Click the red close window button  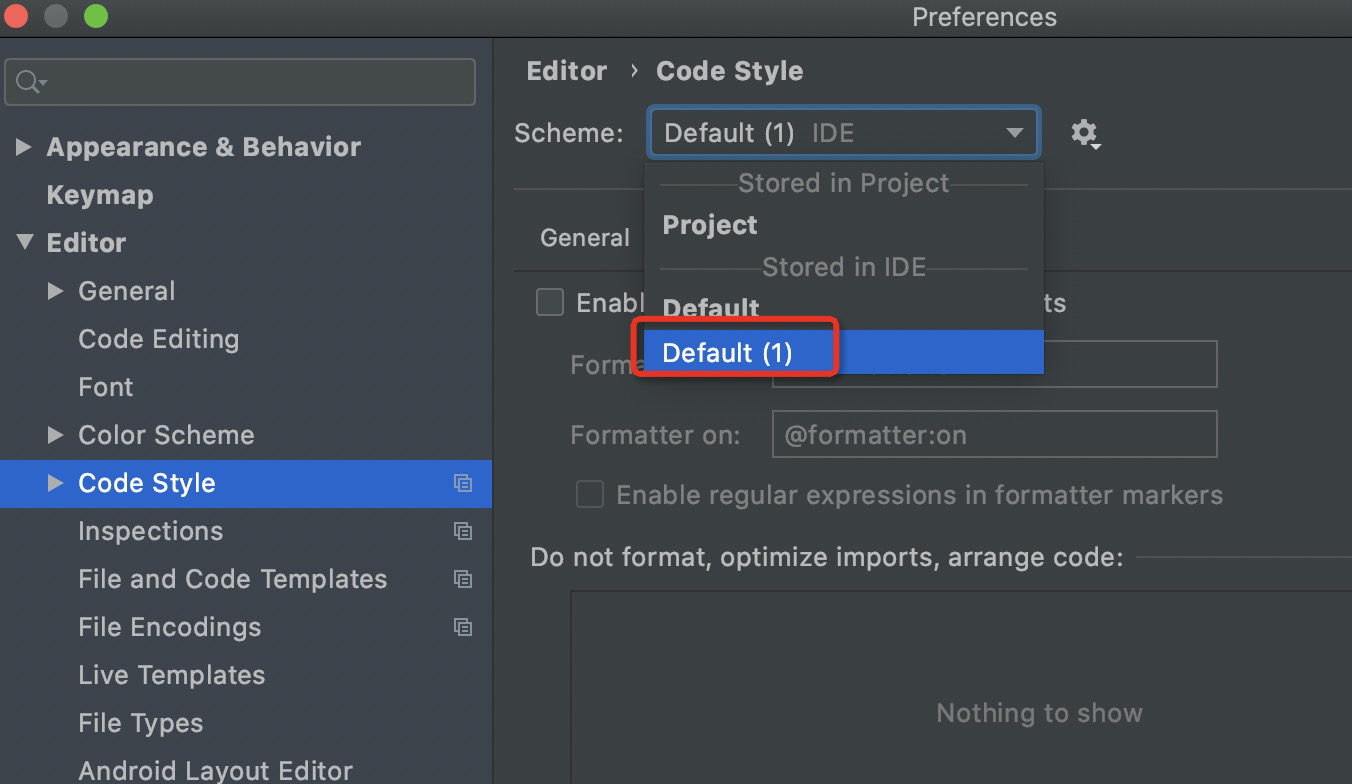coord(17,17)
